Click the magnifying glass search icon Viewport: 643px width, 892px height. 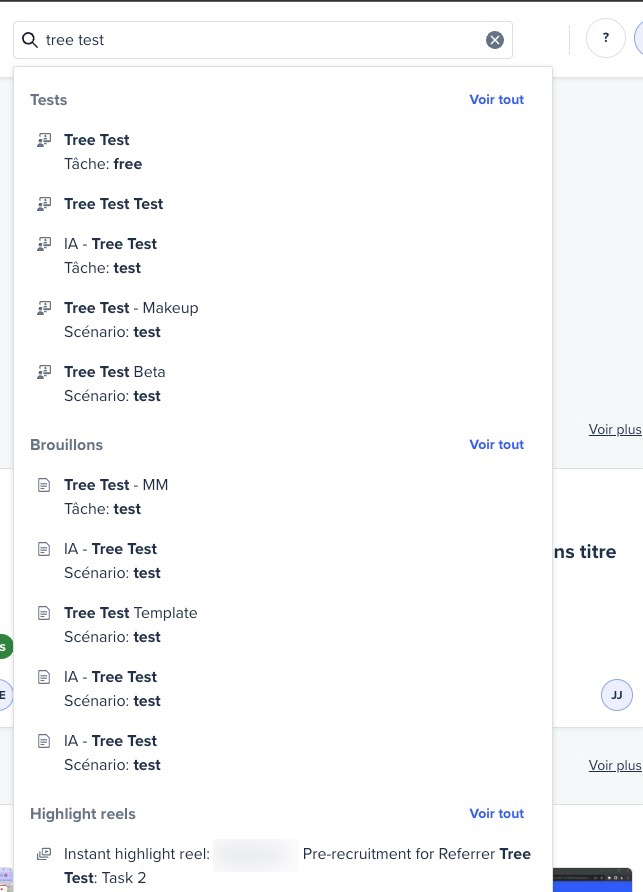[x=30, y=40]
